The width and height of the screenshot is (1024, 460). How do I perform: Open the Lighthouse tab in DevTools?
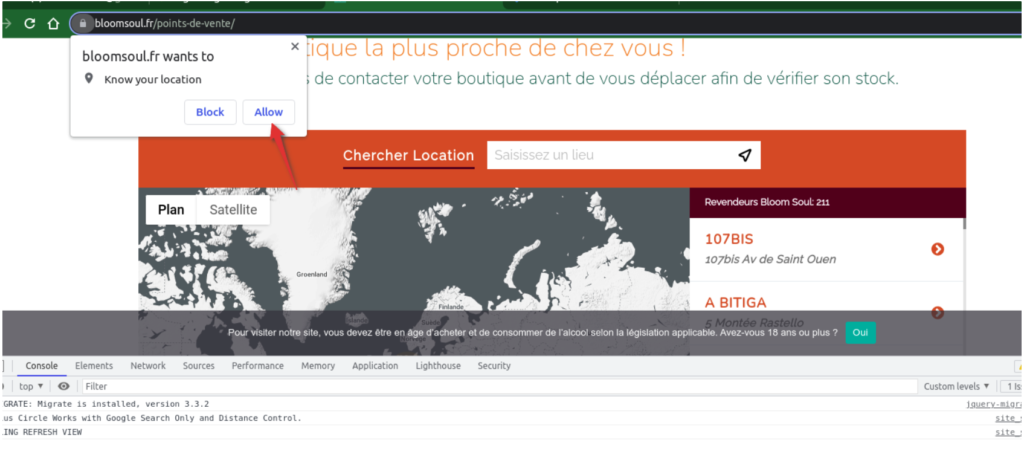[x=438, y=366]
